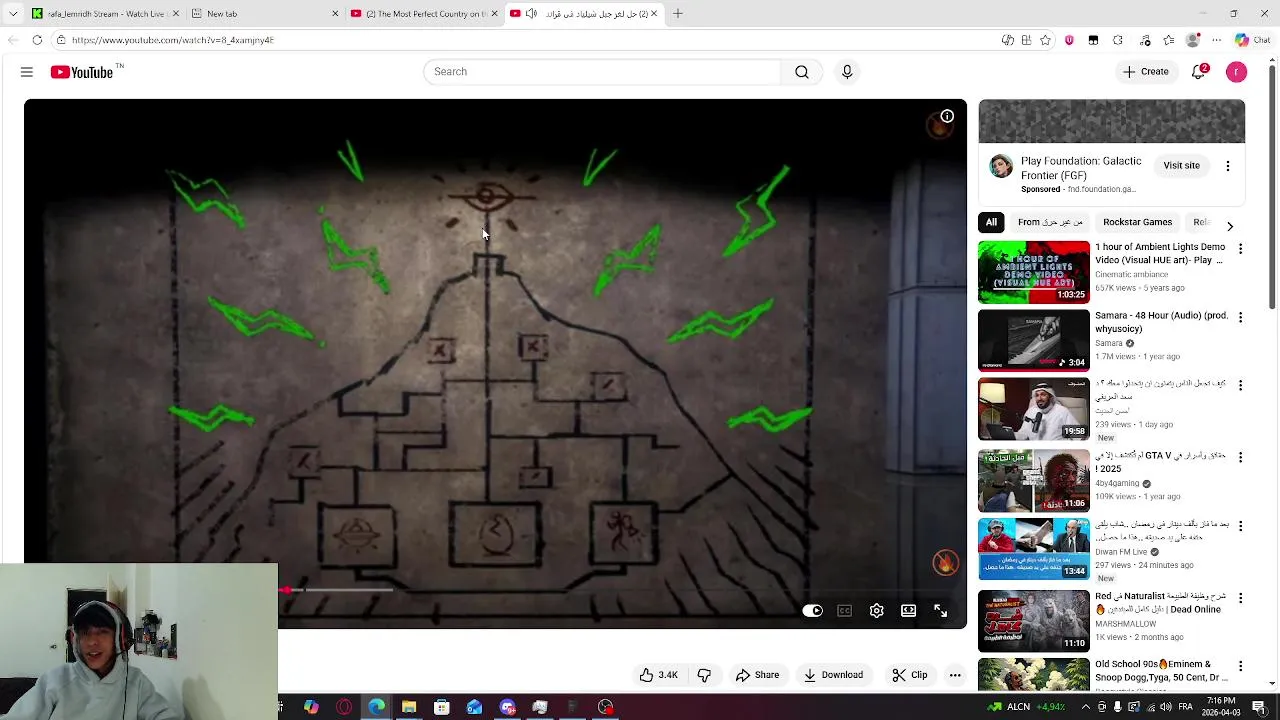Dislike the video with thumbs down
The height and width of the screenshot is (720, 1280).
704,675
